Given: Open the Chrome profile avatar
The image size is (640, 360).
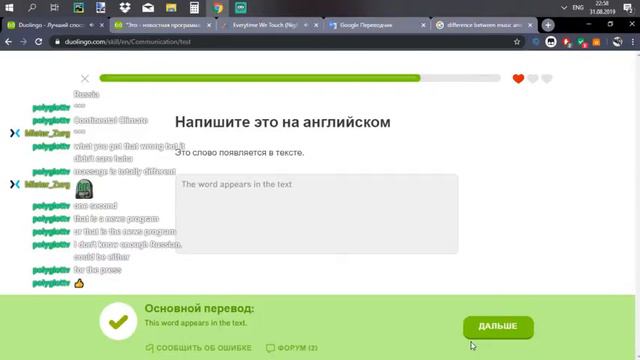Looking at the screenshot, I should 617,42.
